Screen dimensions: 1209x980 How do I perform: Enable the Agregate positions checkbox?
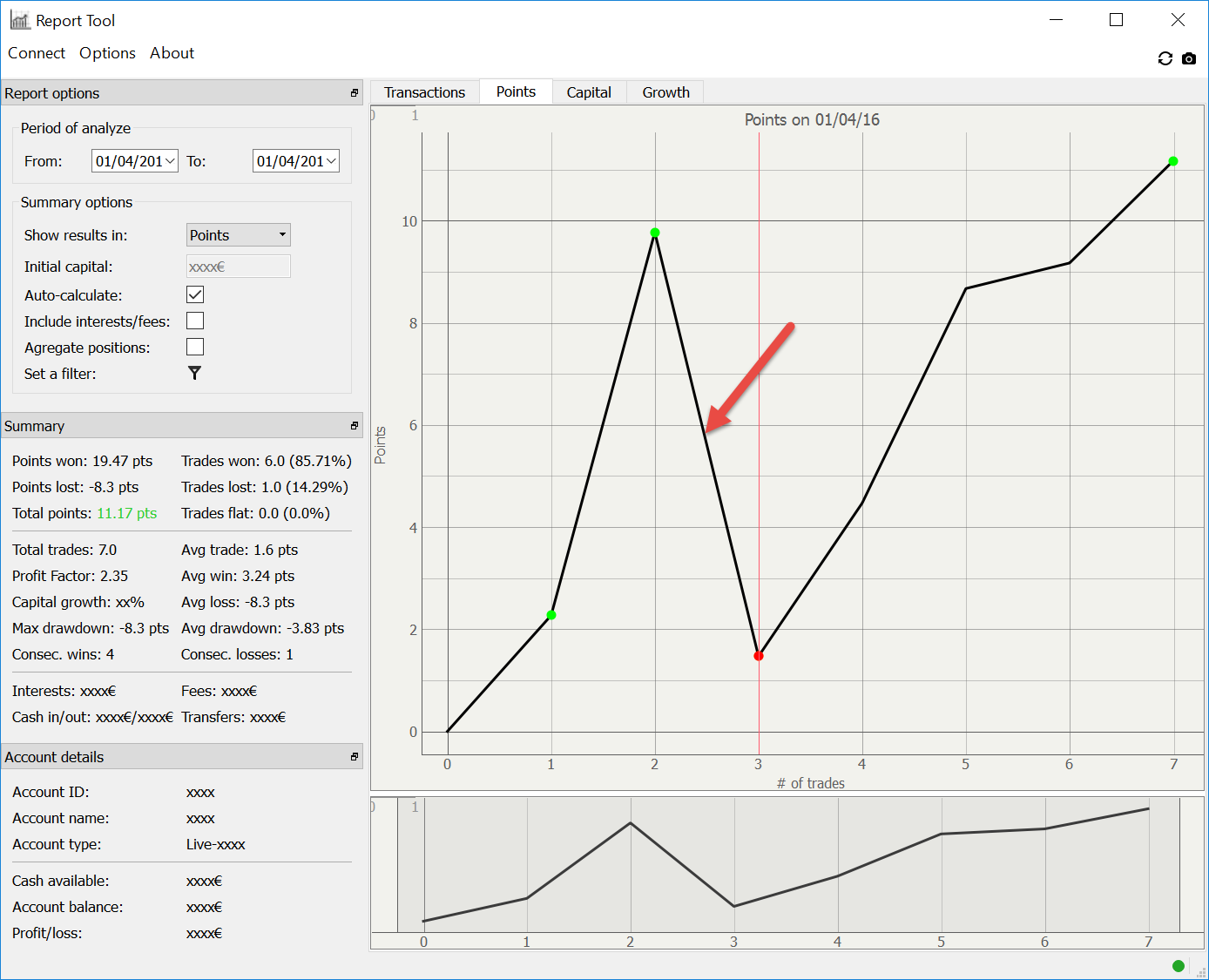click(x=195, y=348)
